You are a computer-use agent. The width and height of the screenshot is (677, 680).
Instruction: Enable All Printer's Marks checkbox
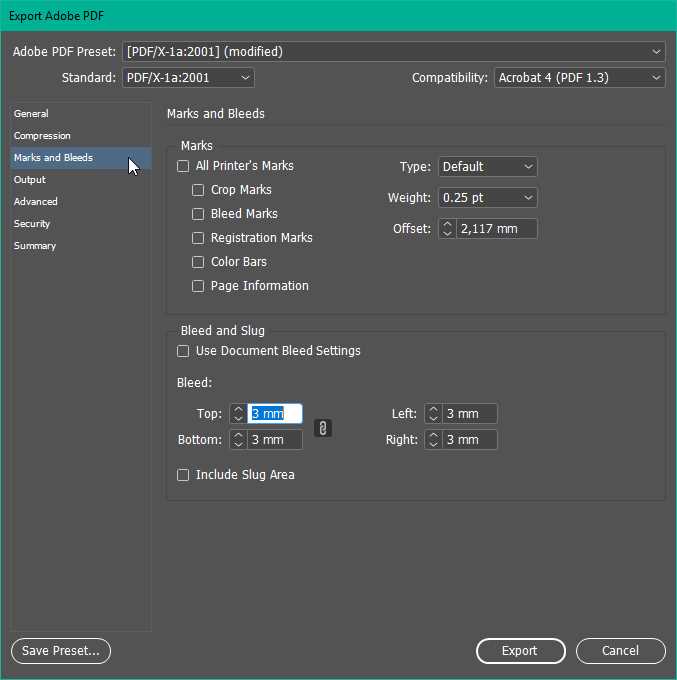coord(183,166)
